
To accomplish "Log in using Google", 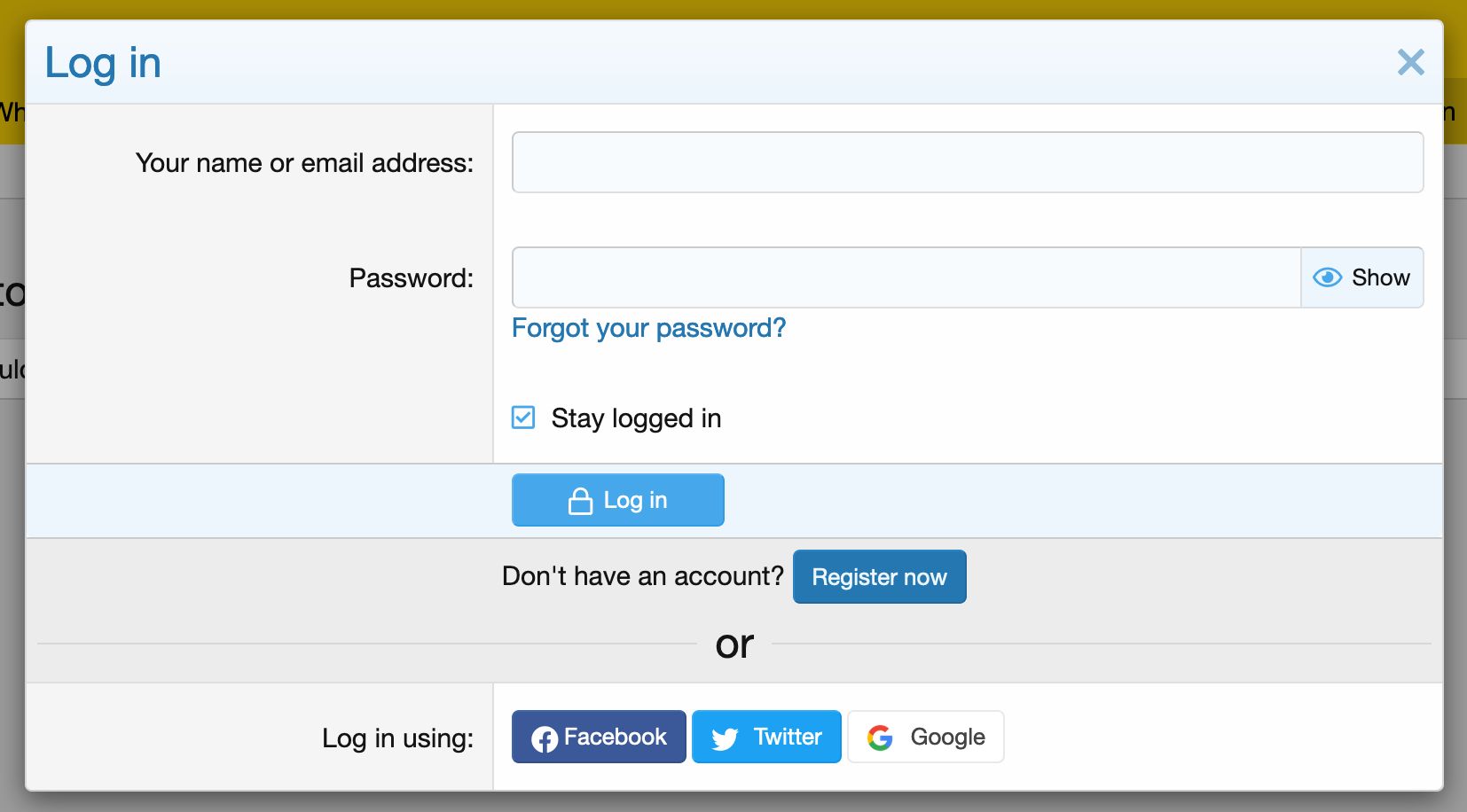I will pos(926,737).
